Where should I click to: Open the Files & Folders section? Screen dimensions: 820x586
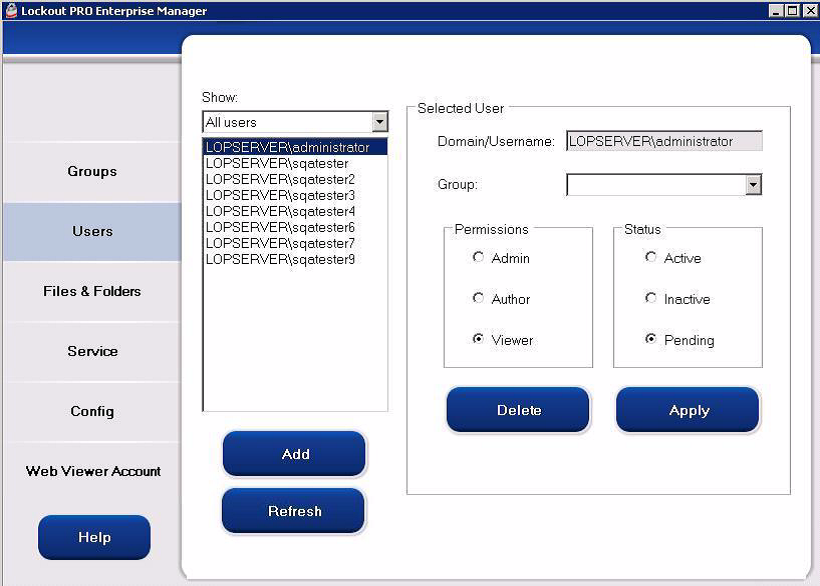point(91,291)
